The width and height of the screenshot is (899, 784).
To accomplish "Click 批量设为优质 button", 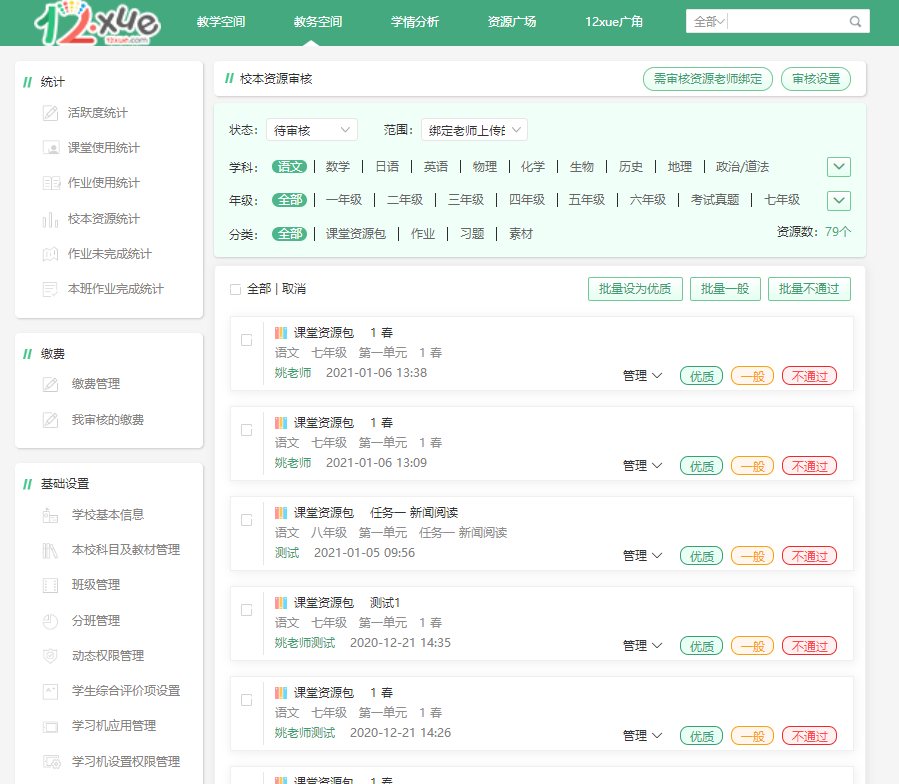I will click(635, 289).
